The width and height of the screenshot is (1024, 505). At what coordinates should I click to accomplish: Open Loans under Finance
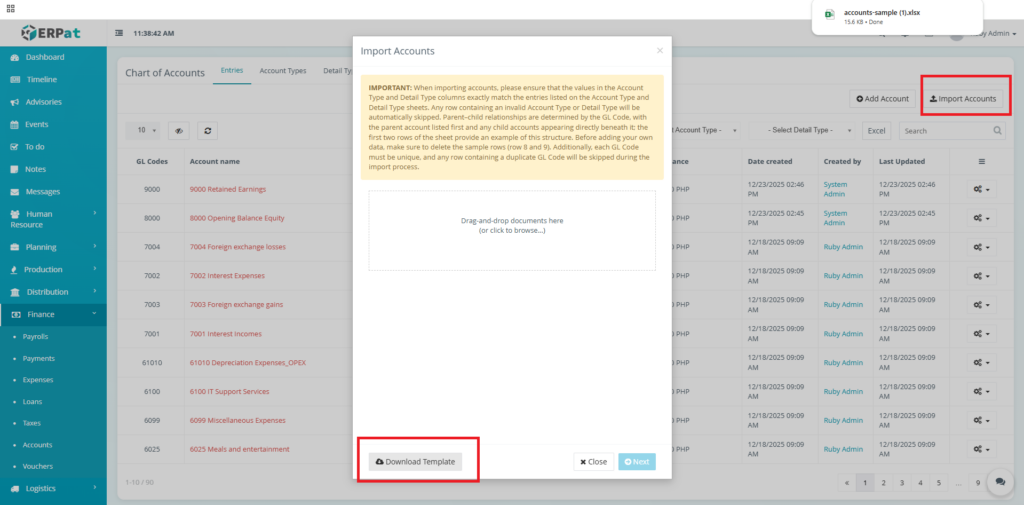pyautogui.click(x=32, y=401)
